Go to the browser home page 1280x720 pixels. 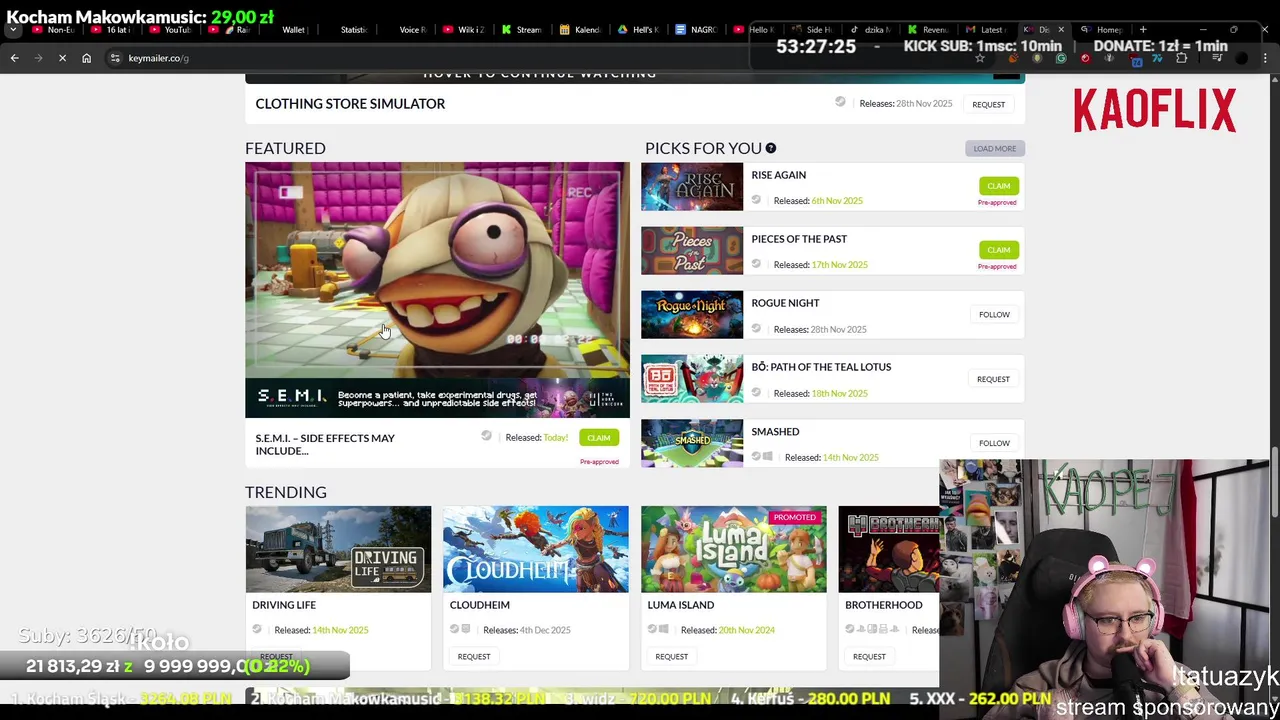[86, 58]
